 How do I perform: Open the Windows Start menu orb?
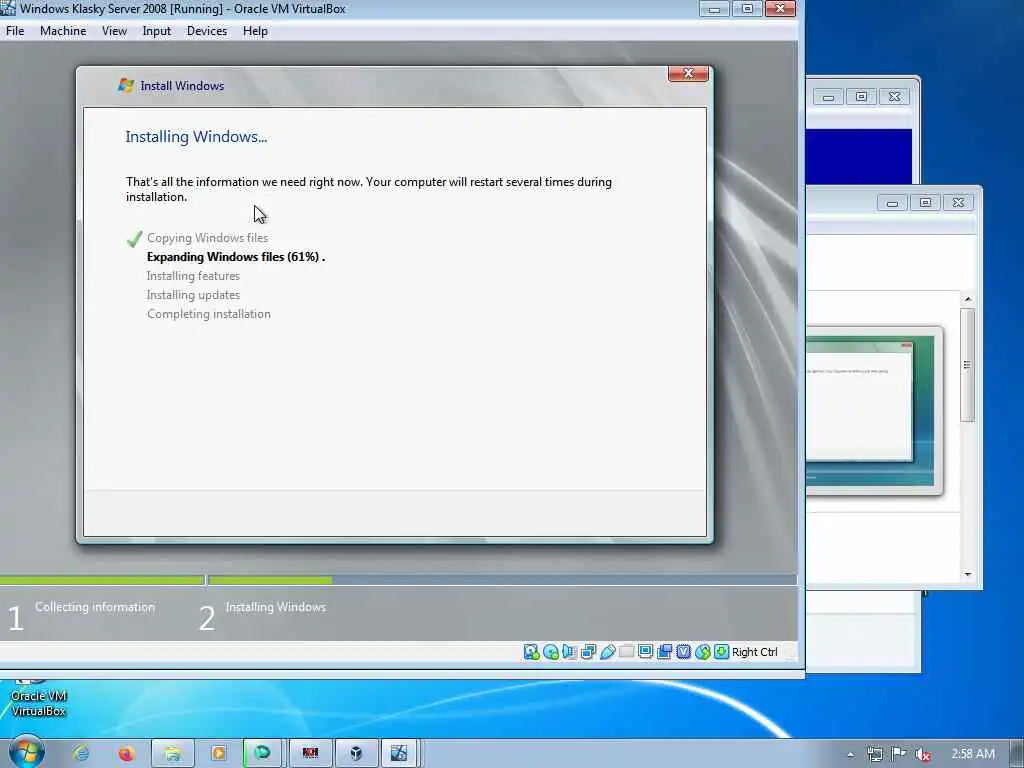[26, 752]
